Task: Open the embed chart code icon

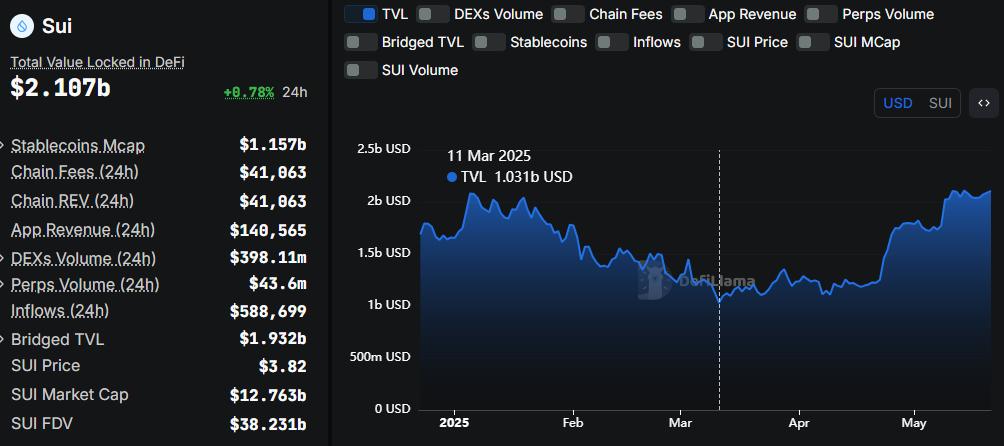Action: [984, 103]
